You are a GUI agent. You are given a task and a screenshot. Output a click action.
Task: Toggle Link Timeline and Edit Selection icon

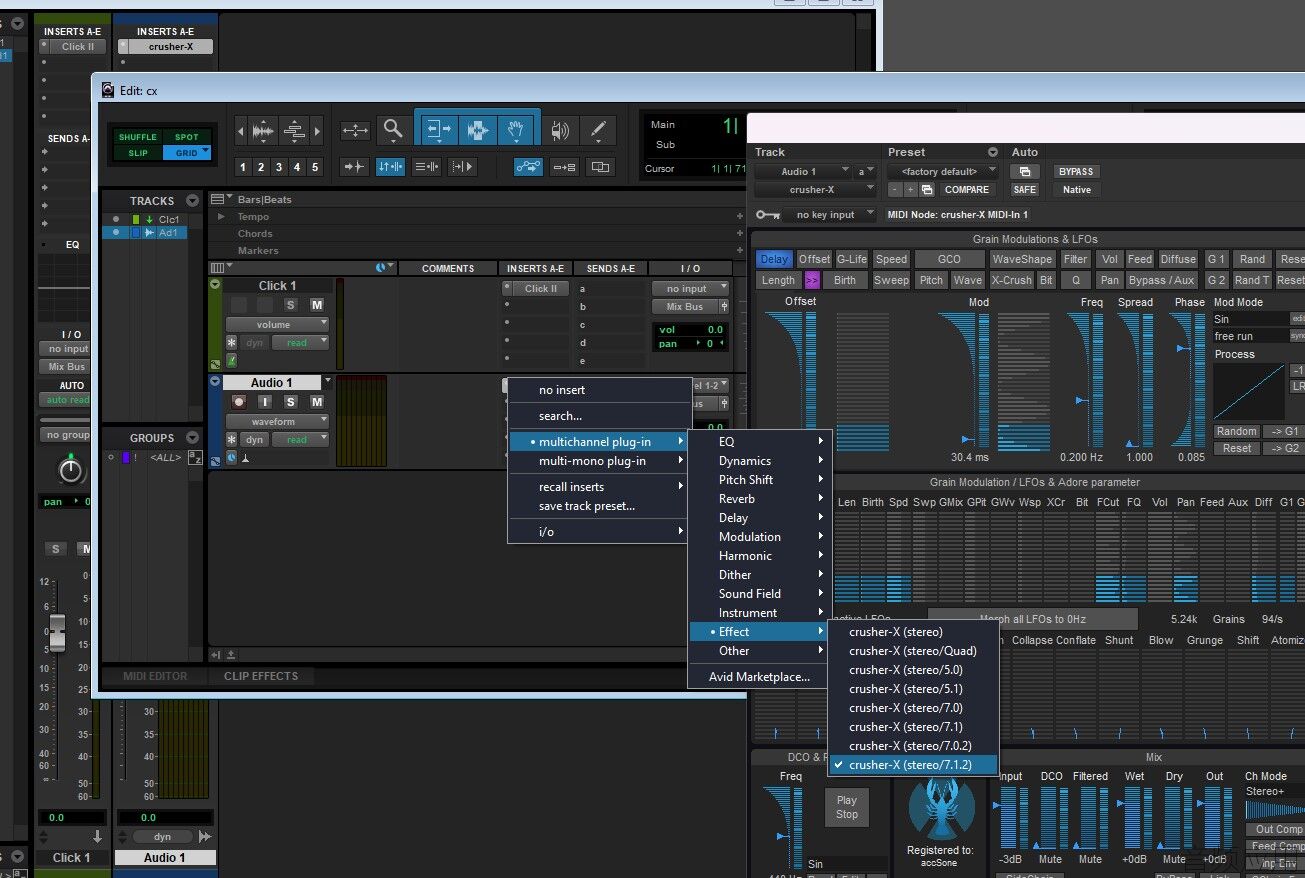[x=390, y=167]
